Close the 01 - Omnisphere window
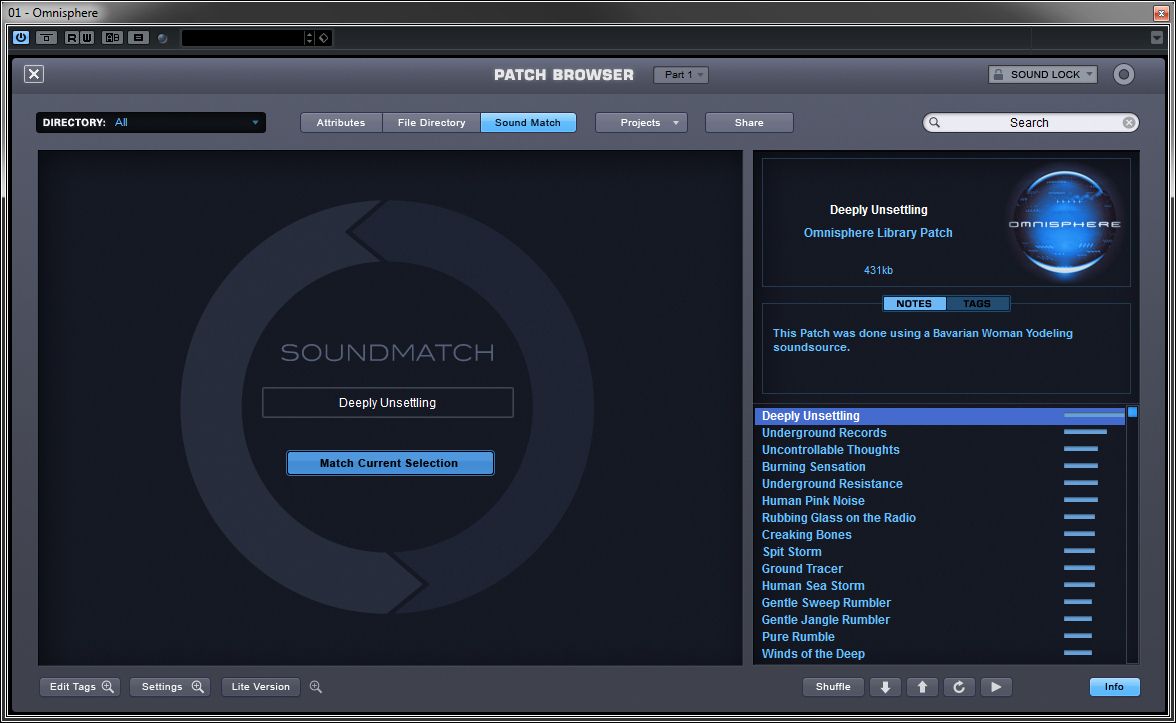Image resolution: width=1176 pixels, height=723 pixels. [1160, 13]
